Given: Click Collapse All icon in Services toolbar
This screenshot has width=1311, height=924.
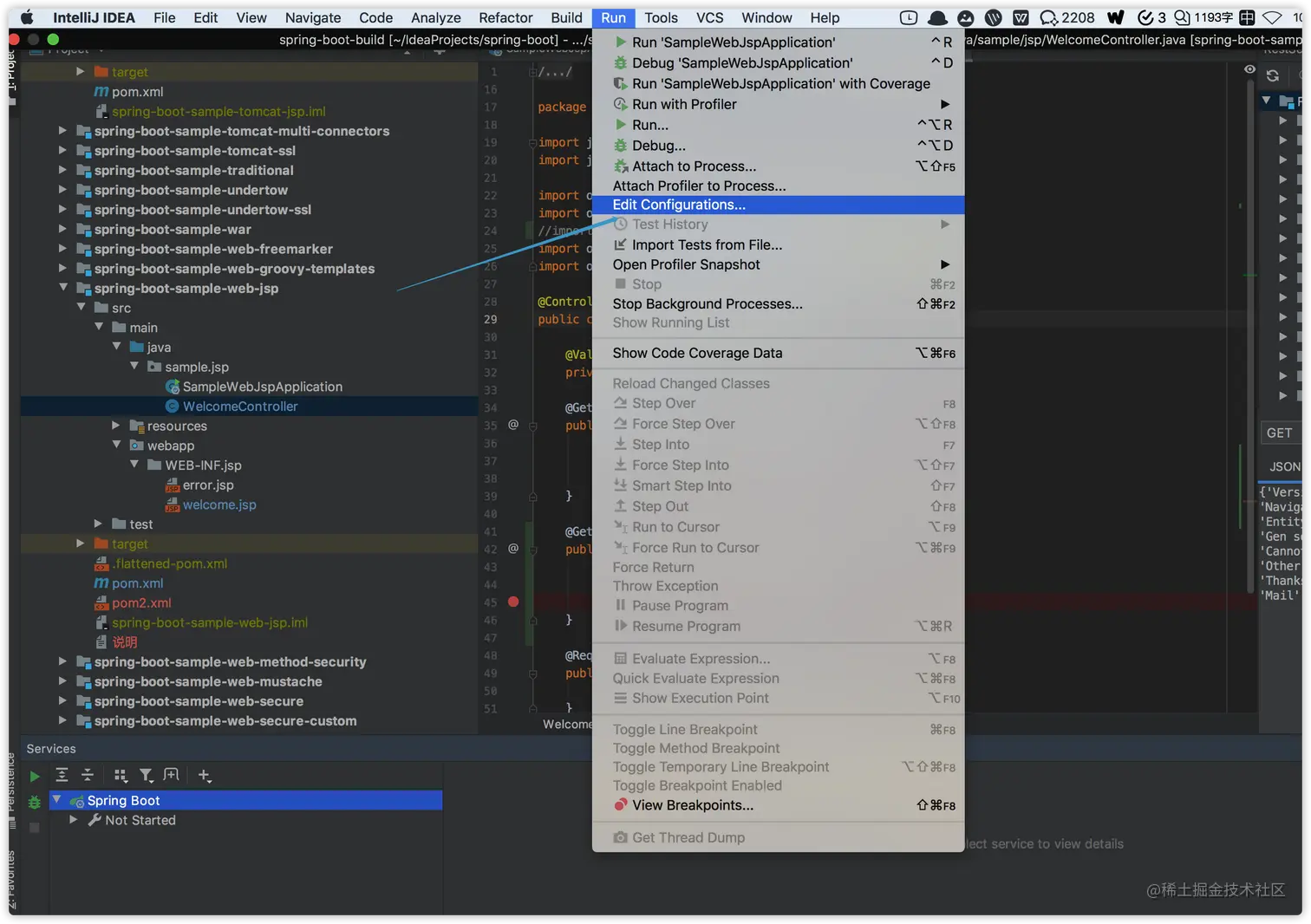Looking at the screenshot, I should (88, 775).
